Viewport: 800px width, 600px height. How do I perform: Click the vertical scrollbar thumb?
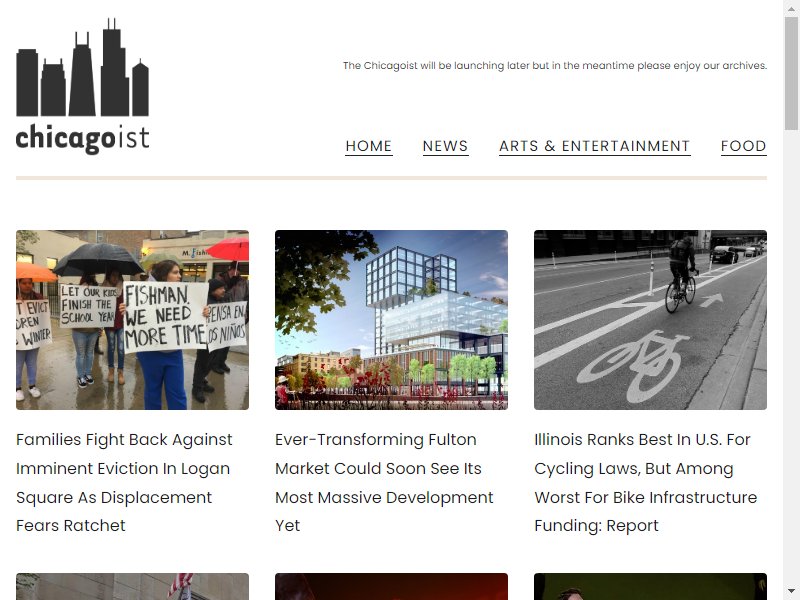pos(791,73)
